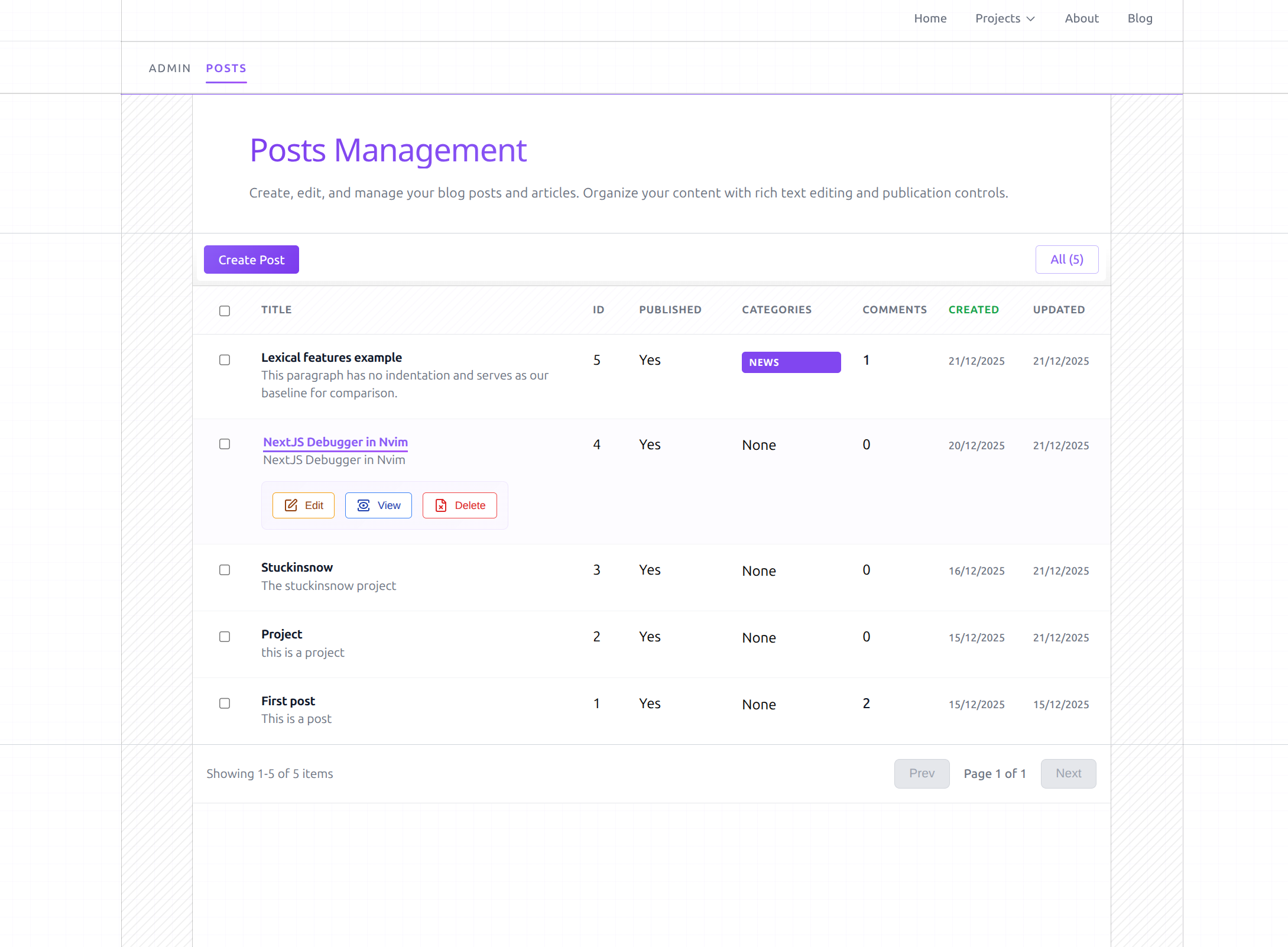Switch to the POSTS tab

(x=226, y=68)
